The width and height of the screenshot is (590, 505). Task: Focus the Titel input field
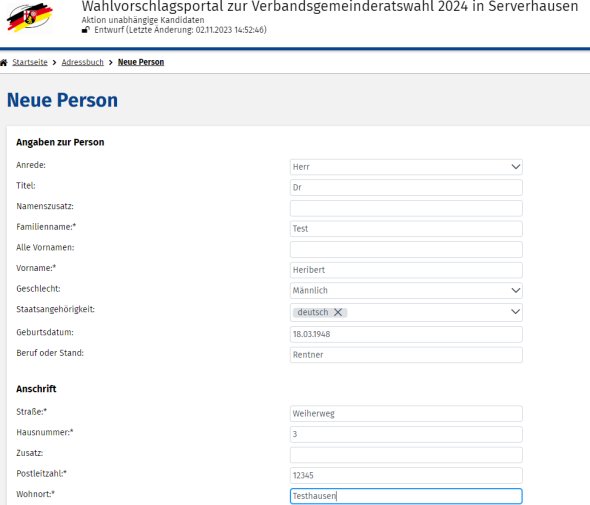406,187
